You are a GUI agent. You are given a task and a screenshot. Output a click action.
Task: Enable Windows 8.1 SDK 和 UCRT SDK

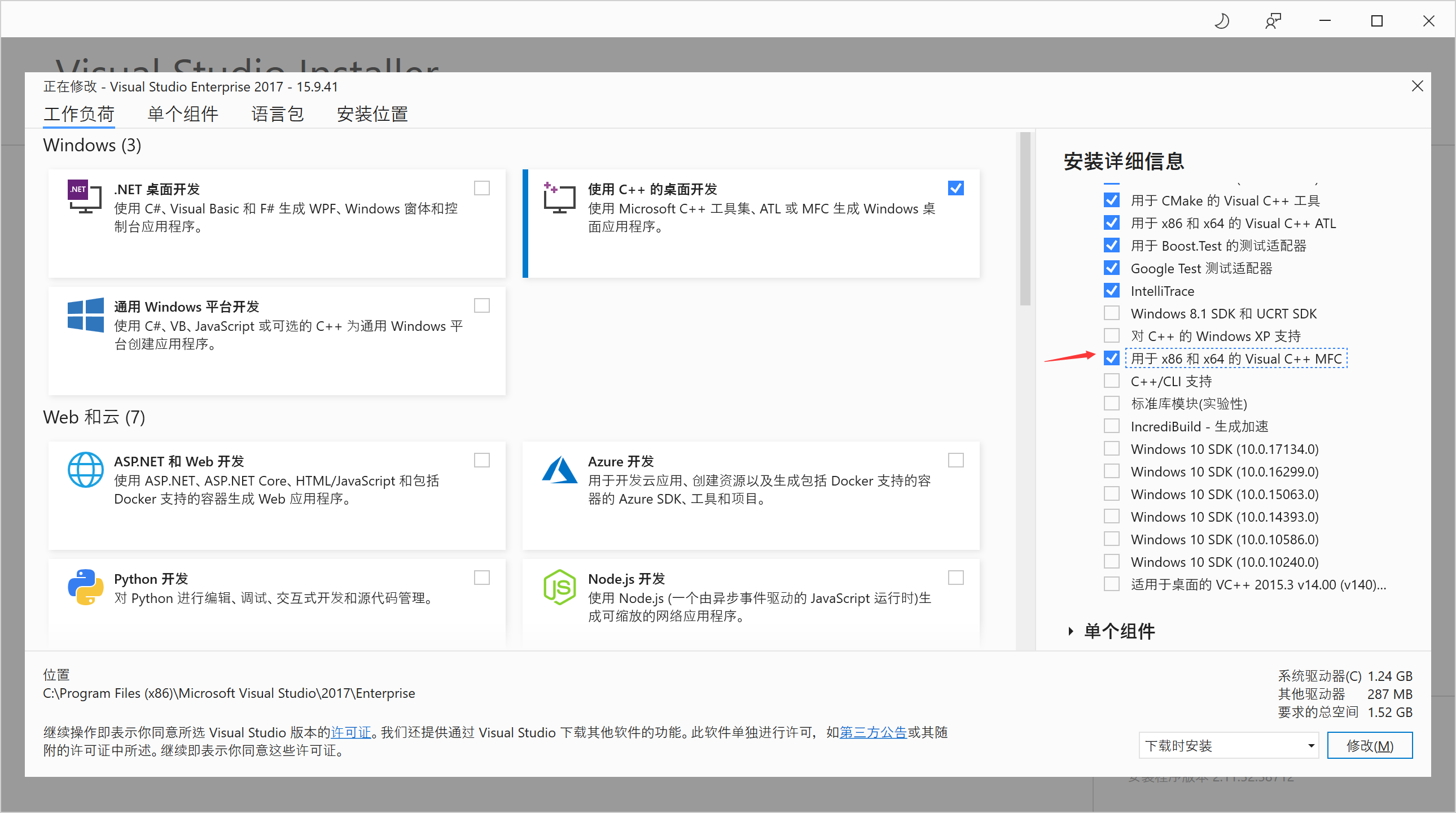coord(1111,313)
